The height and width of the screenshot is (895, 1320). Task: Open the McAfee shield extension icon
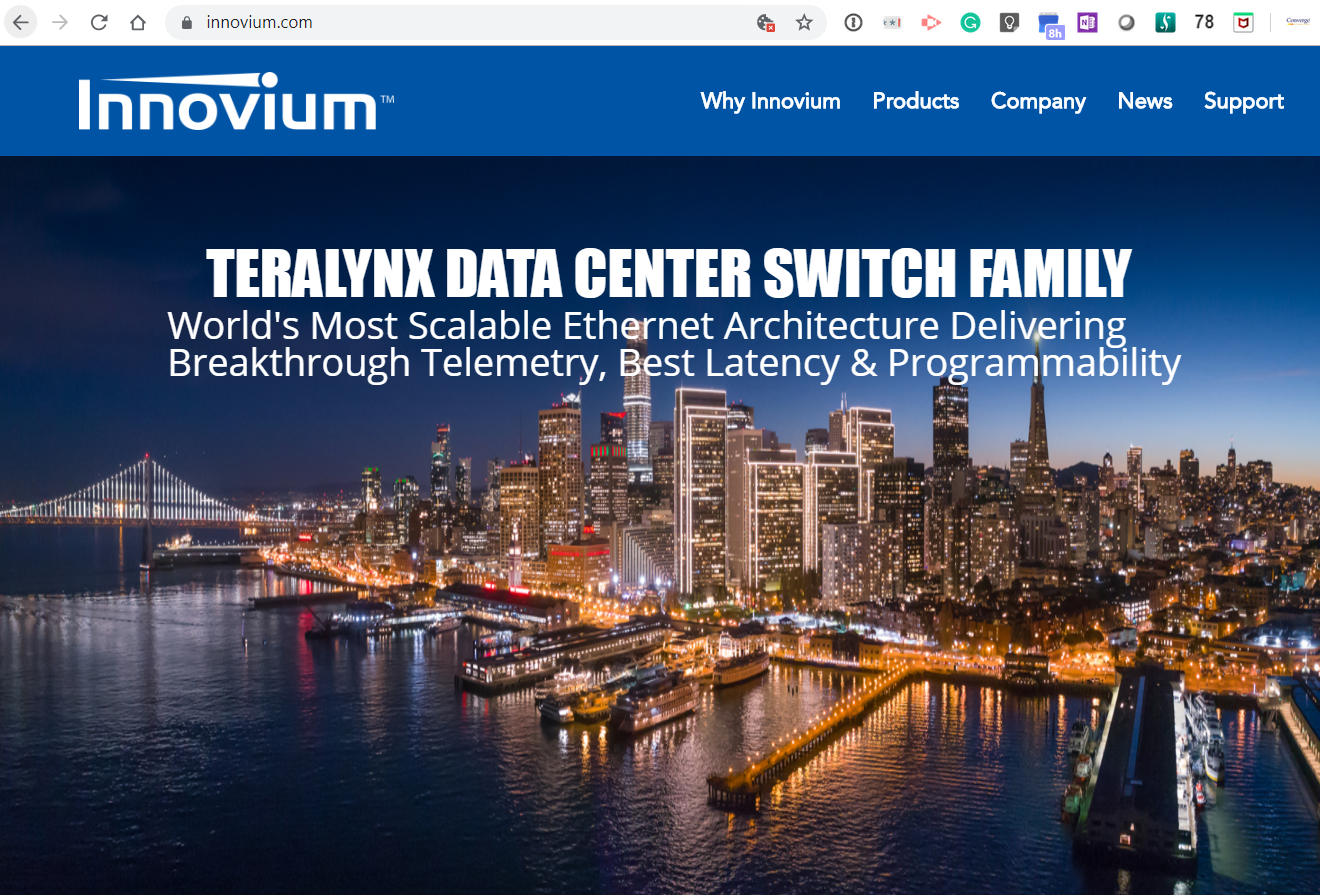(x=1243, y=22)
